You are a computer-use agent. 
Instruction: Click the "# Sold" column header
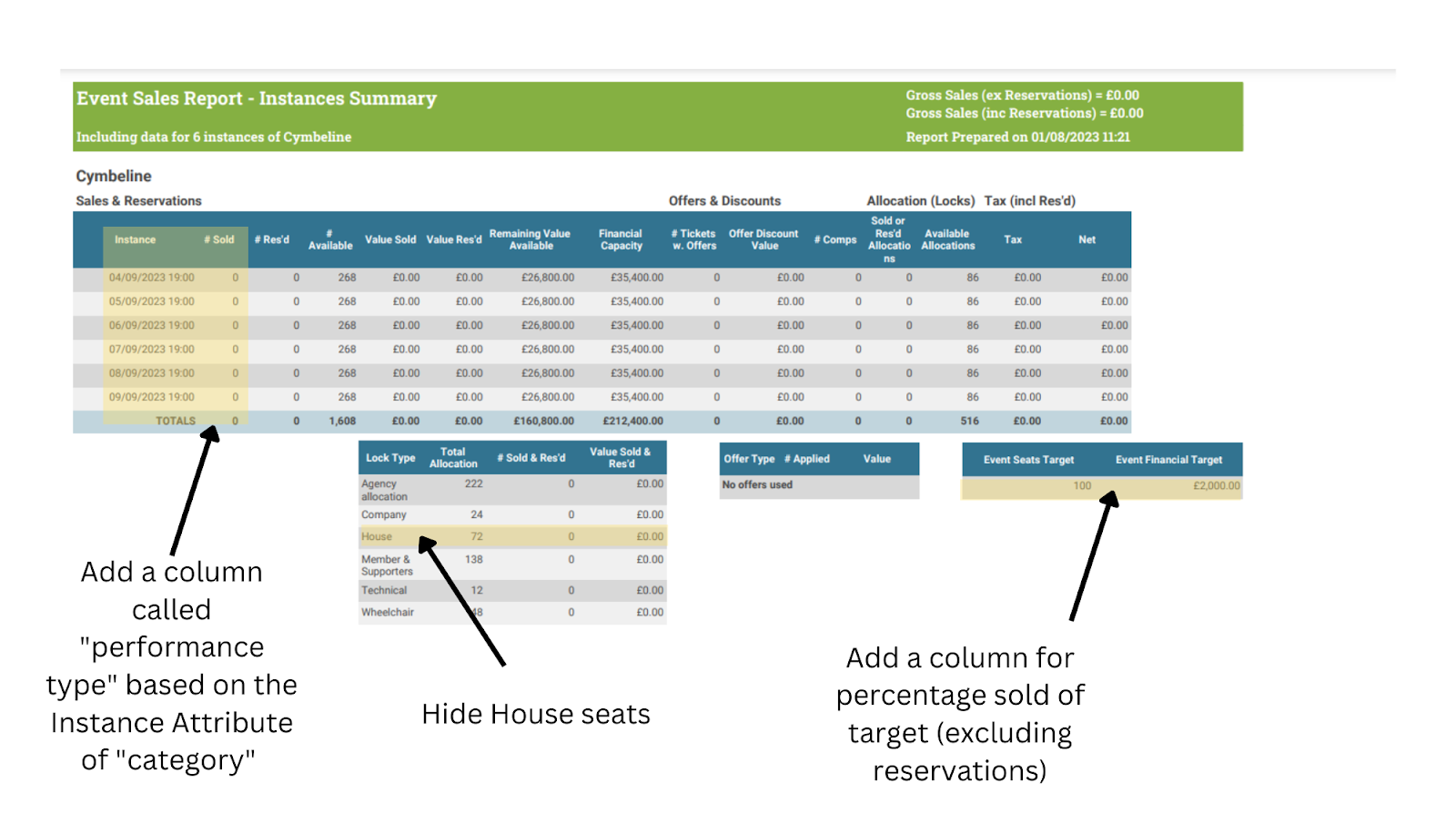tap(219, 239)
